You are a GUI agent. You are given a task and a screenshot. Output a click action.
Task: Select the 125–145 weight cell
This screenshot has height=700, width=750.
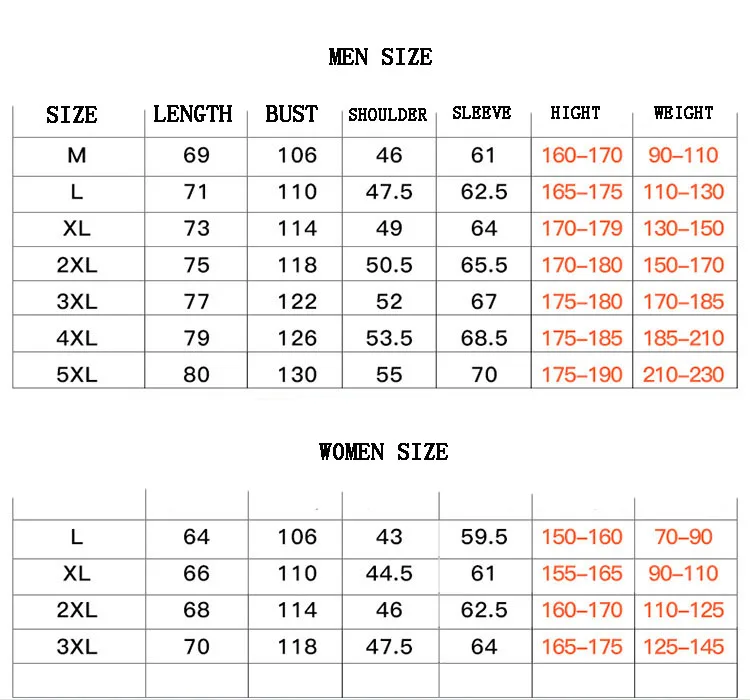click(x=683, y=647)
